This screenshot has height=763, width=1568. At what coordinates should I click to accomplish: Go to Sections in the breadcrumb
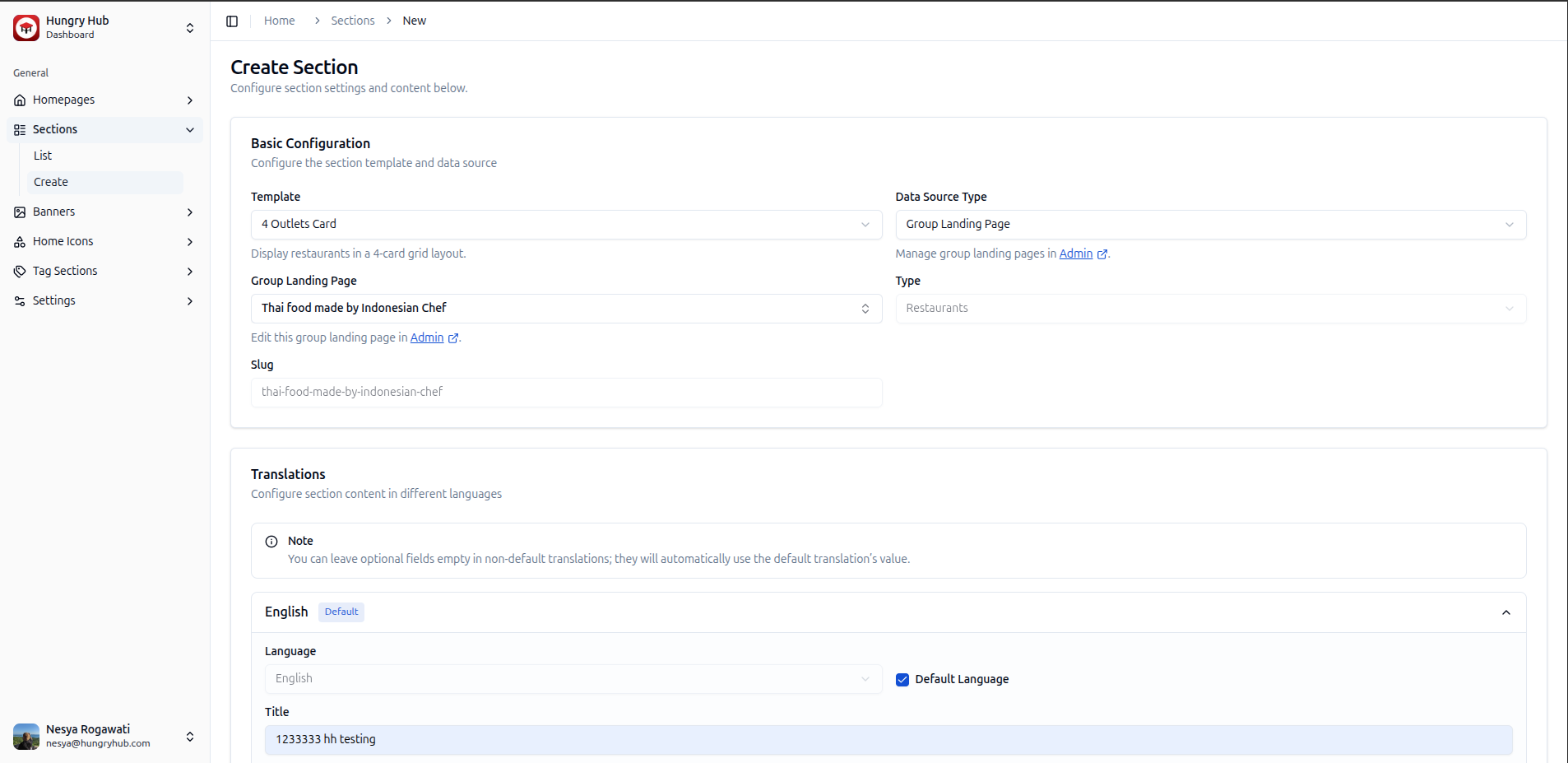tap(352, 21)
